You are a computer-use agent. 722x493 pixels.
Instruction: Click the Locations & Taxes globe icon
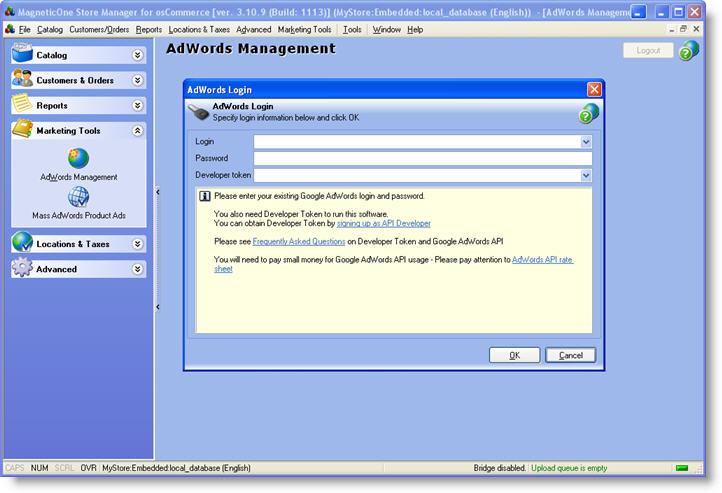click(x=22, y=243)
